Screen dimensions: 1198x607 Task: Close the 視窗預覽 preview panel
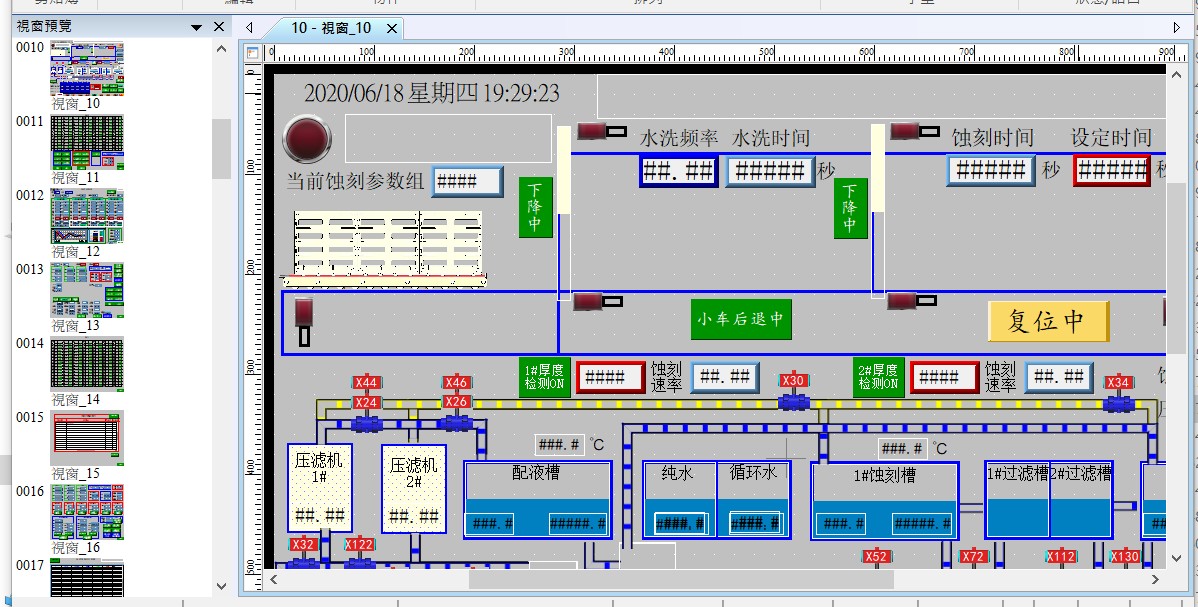(x=219, y=27)
